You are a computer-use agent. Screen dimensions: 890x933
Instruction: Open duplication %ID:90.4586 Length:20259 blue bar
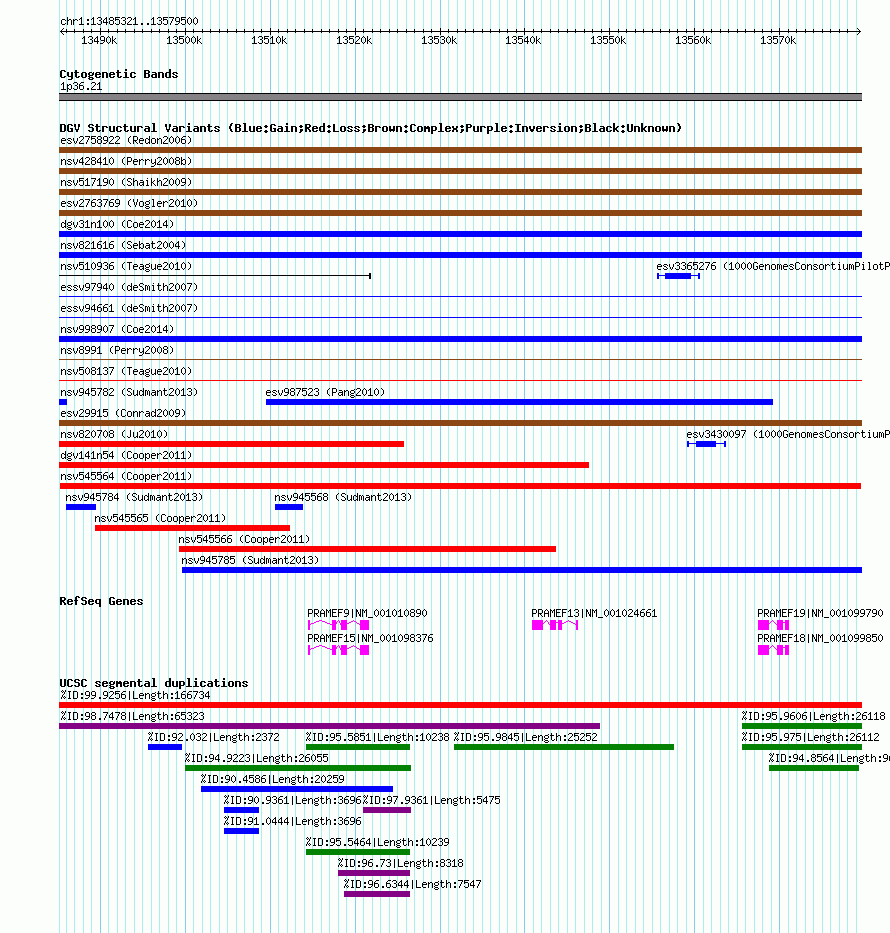click(x=297, y=789)
